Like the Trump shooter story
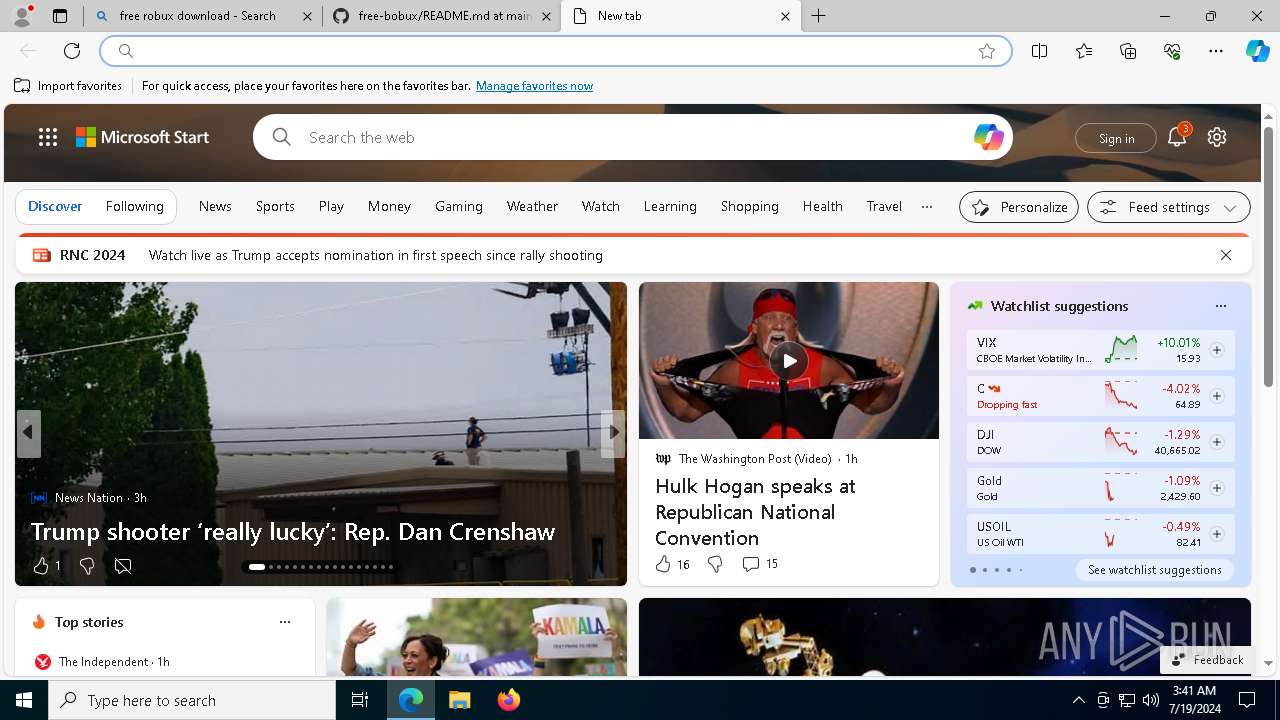Screen dimensions: 1280x720 click(40, 566)
